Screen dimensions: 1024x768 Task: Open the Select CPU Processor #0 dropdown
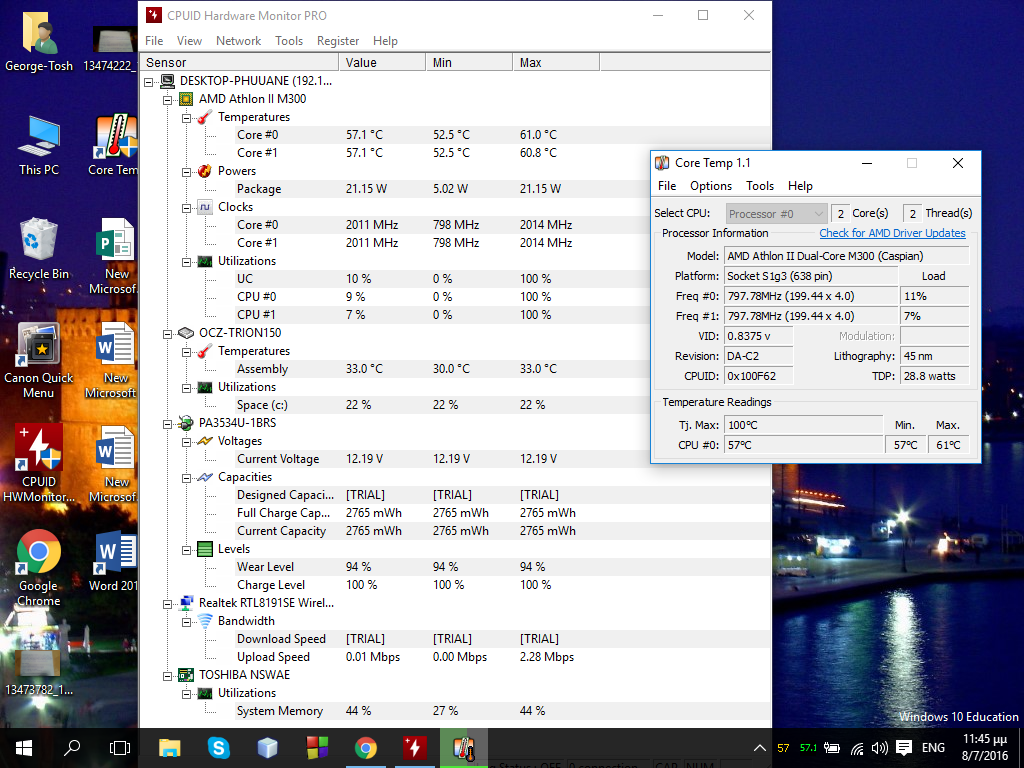coord(777,214)
